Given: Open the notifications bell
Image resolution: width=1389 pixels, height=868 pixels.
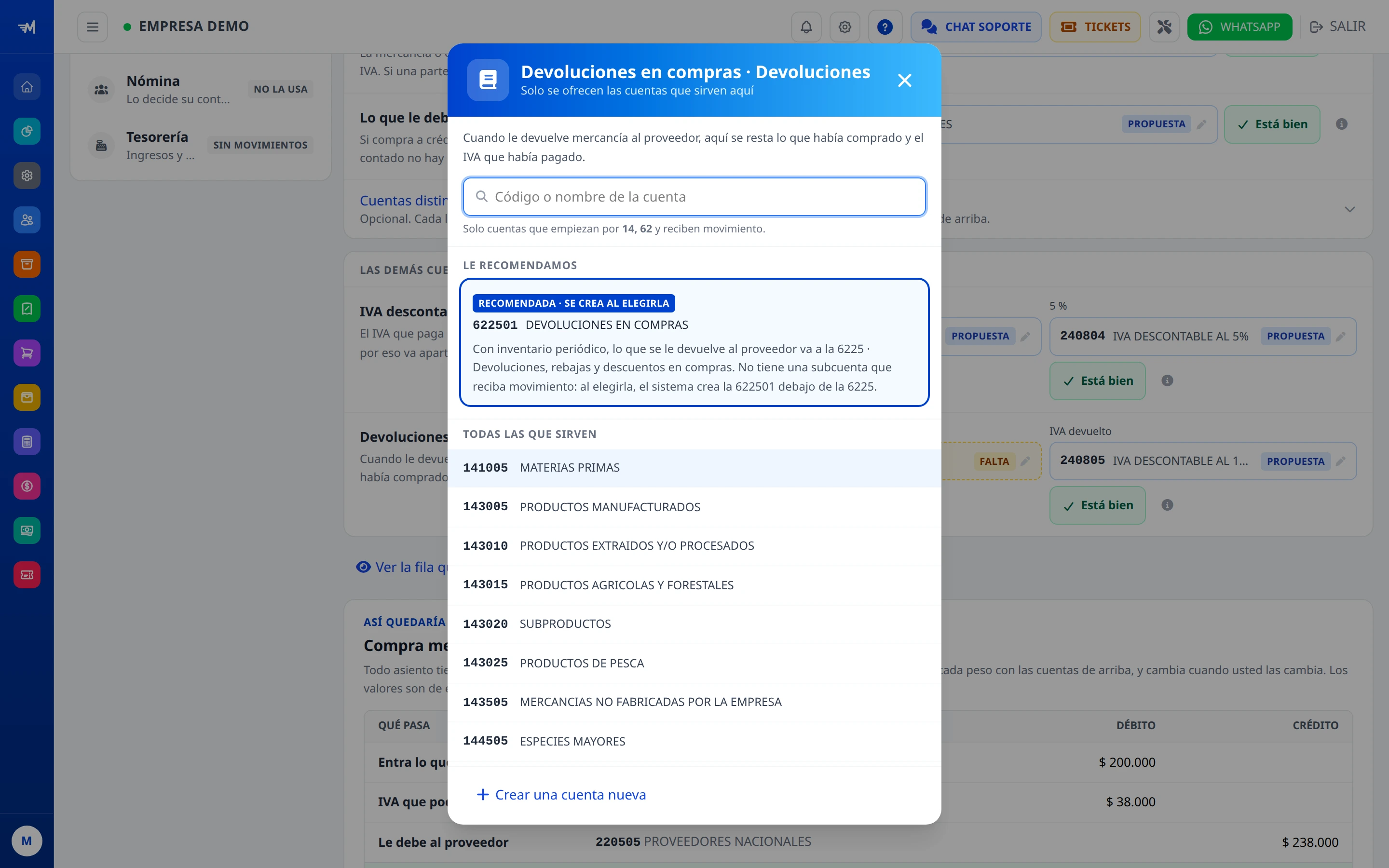Looking at the screenshot, I should tap(806, 27).
